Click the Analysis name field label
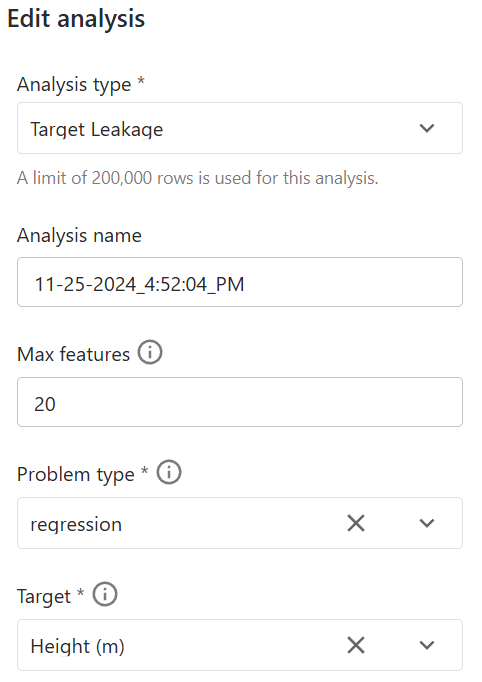Viewport: 482px width, 682px height. 79,235
